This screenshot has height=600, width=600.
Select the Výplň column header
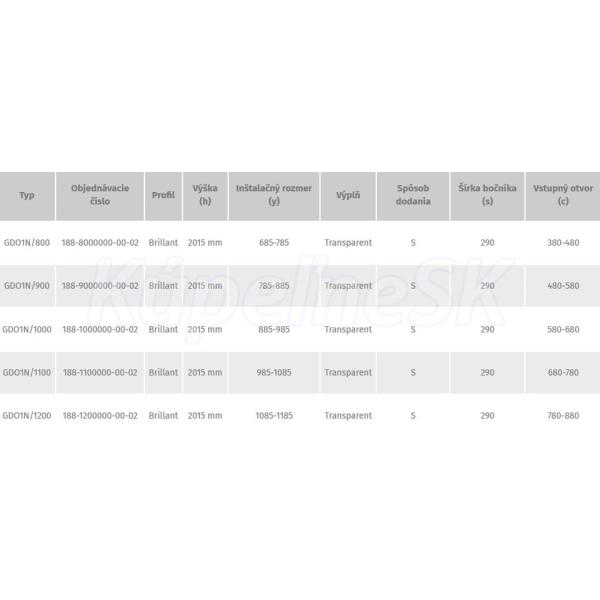348,196
